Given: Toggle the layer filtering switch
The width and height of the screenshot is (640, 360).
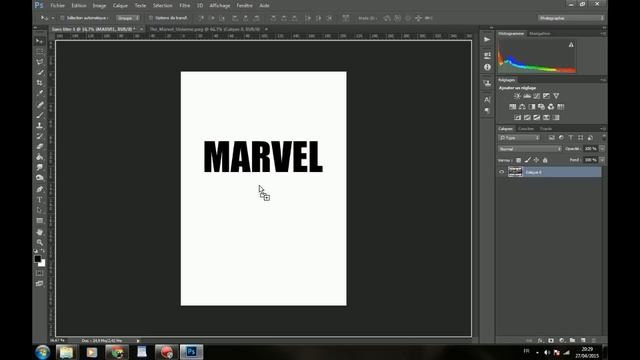Looking at the screenshot, I should 604,138.
